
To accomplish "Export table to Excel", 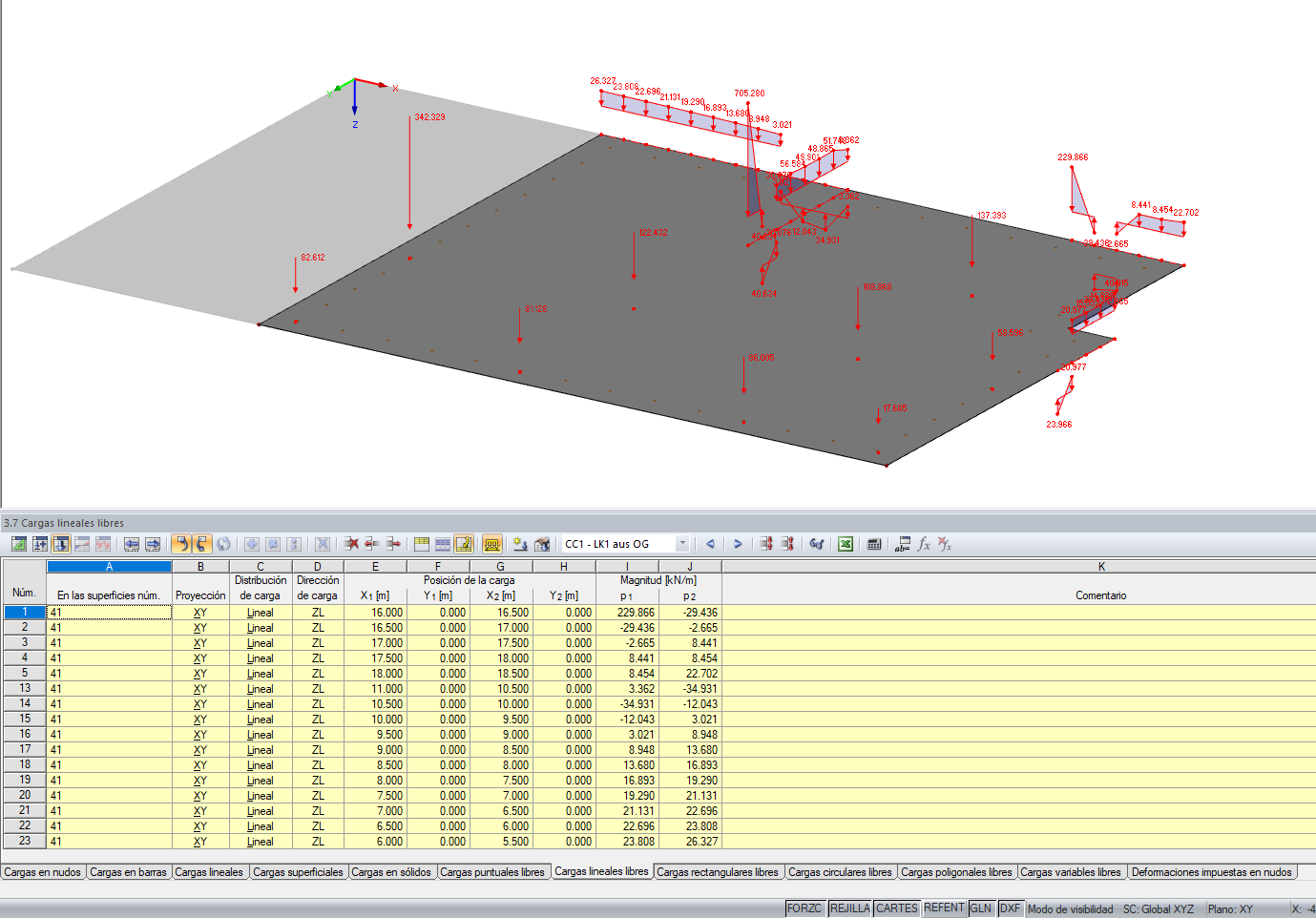I will pos(846,544).
